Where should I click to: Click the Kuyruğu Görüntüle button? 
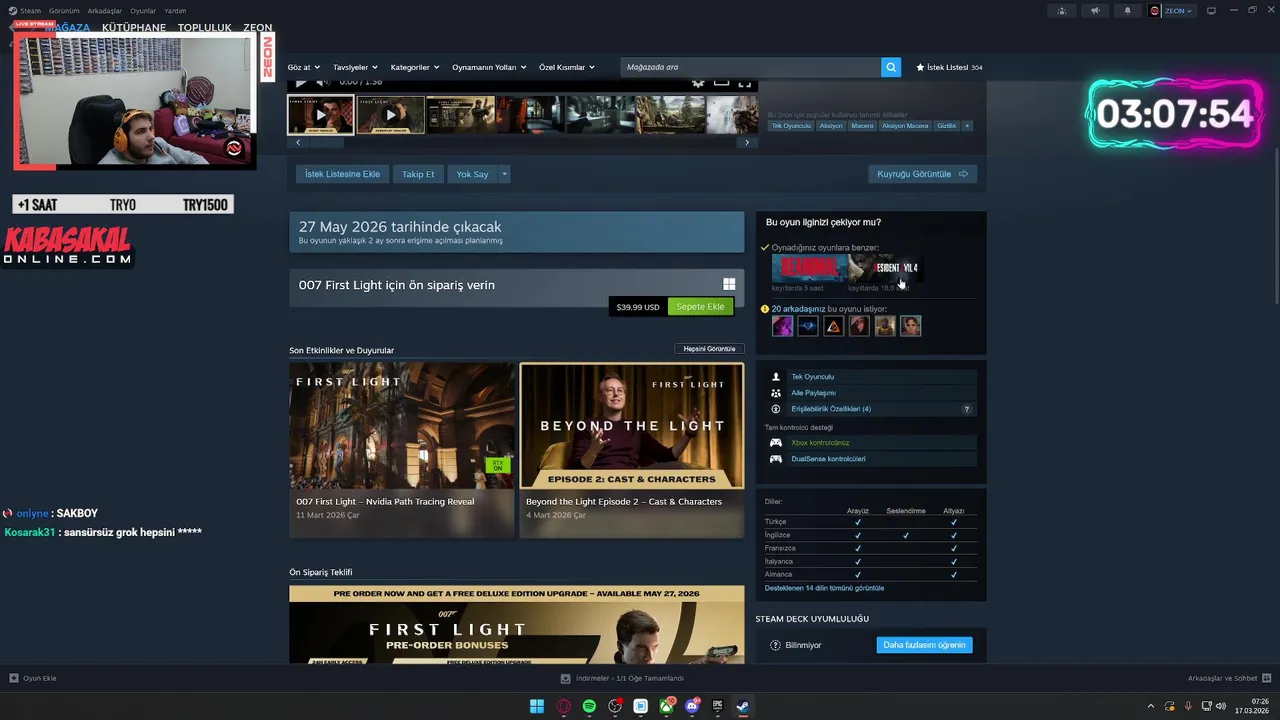click(x=922, y=174)
